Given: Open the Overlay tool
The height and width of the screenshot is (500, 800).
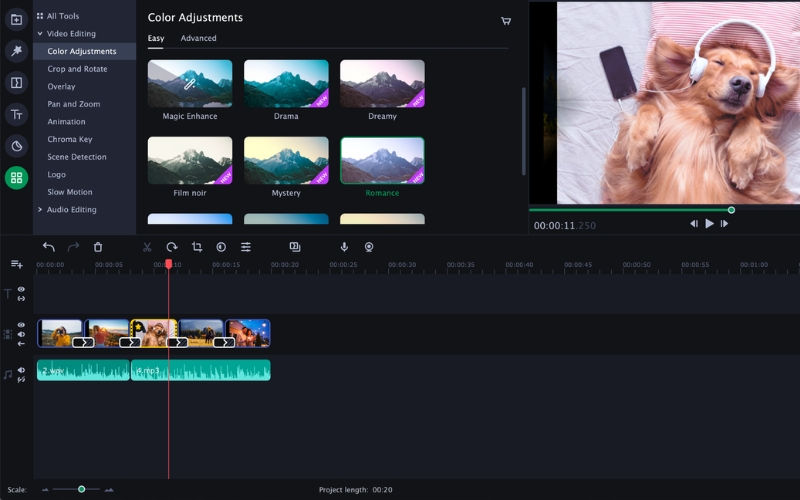Looking at the screenshot, I should [x=61, y=87].
